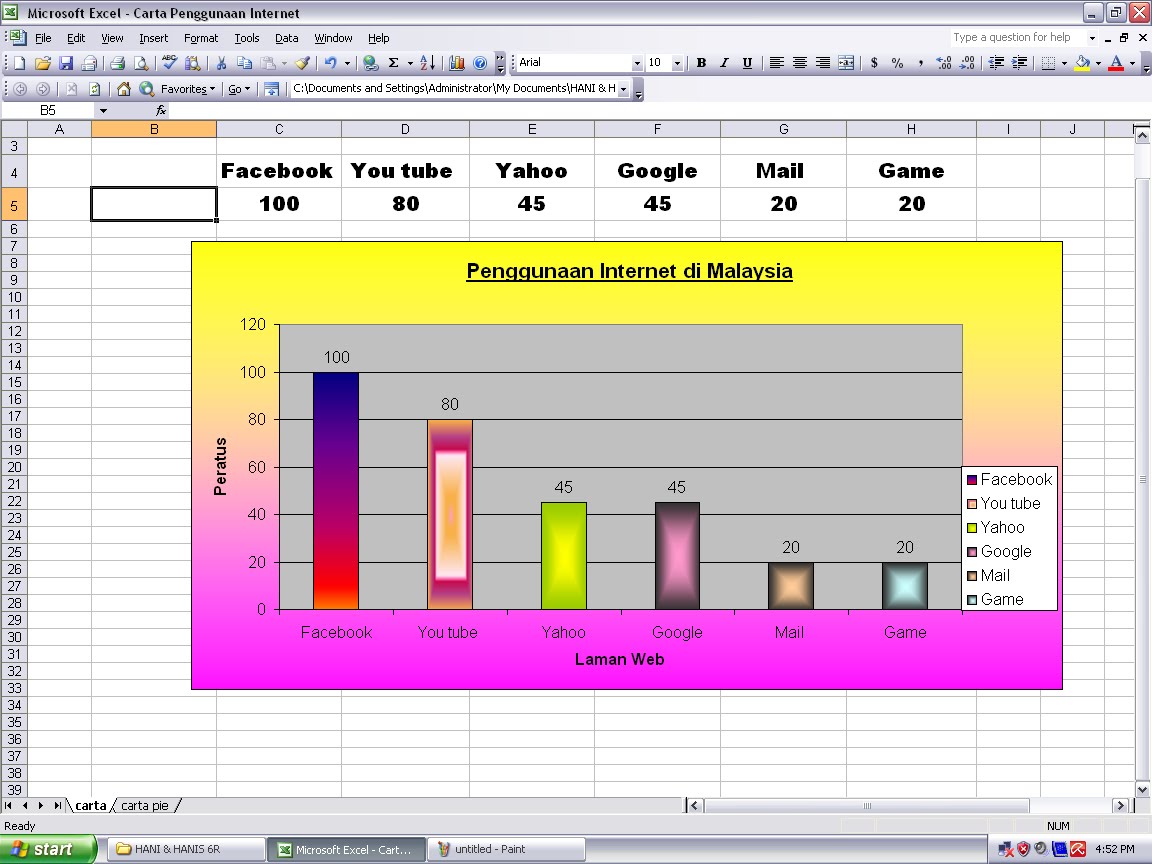Open the Font name dropdown
Viewport: 1152px width, 864px height.
pos(637,63)
